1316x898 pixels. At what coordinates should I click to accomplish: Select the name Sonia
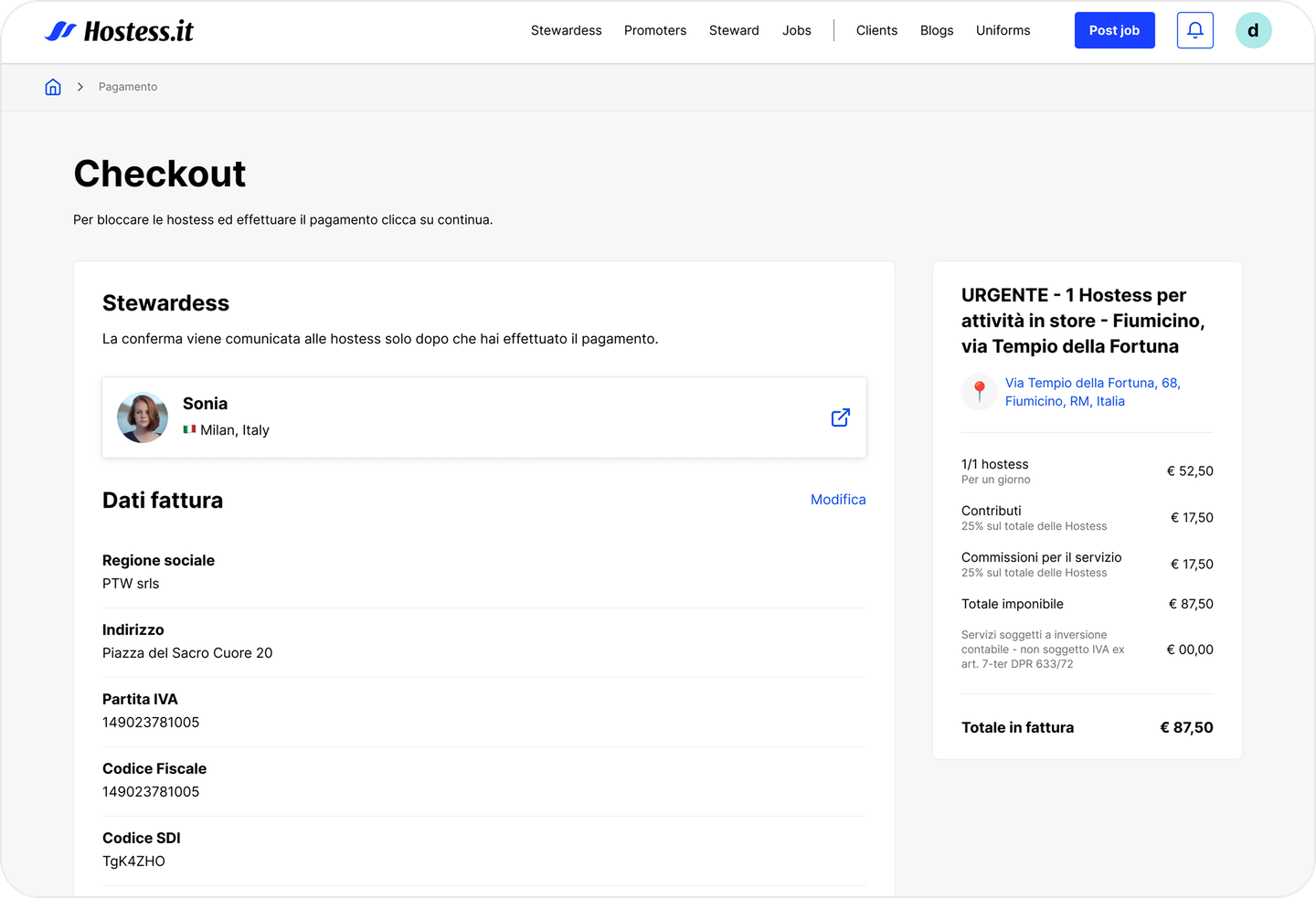pyautogui.click(x=205, y=404)
